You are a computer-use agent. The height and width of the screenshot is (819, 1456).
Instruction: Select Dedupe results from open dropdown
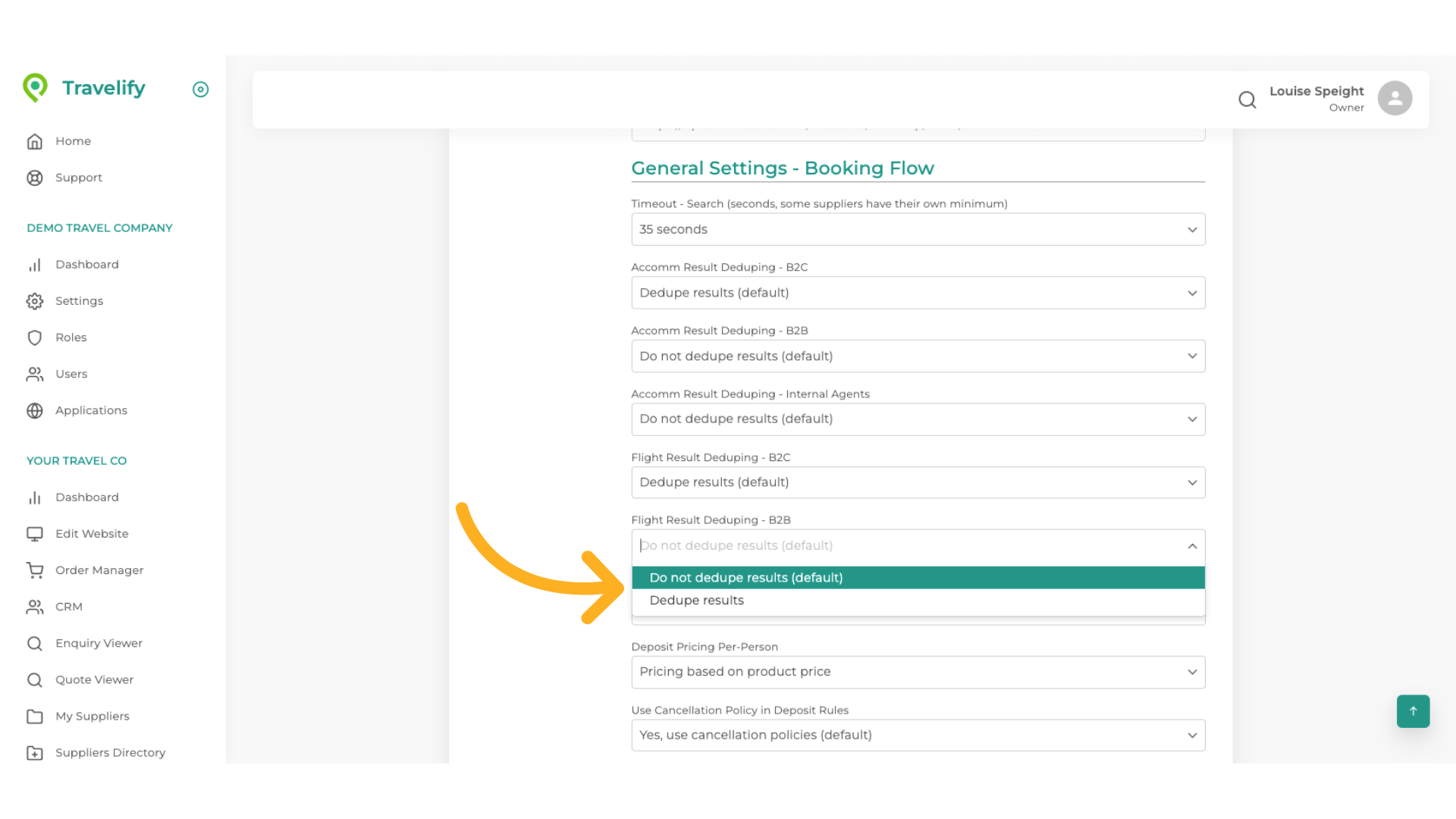click(695, 600)
